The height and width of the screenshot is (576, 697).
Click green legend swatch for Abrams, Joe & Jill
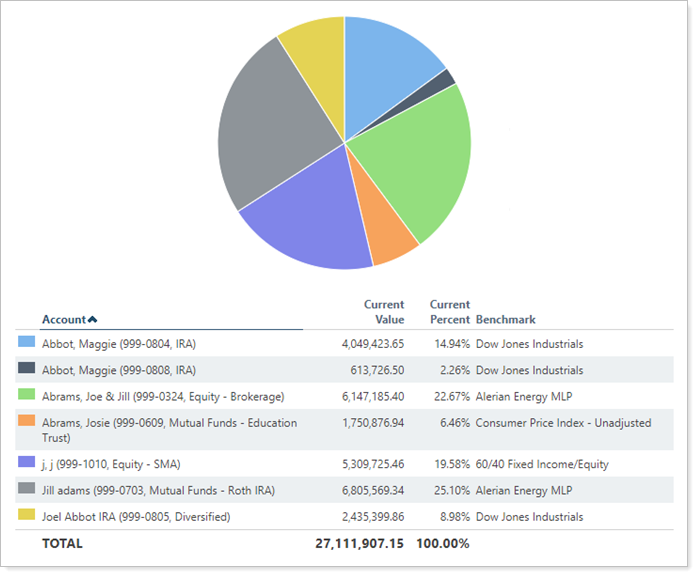[x=27, y=396]
